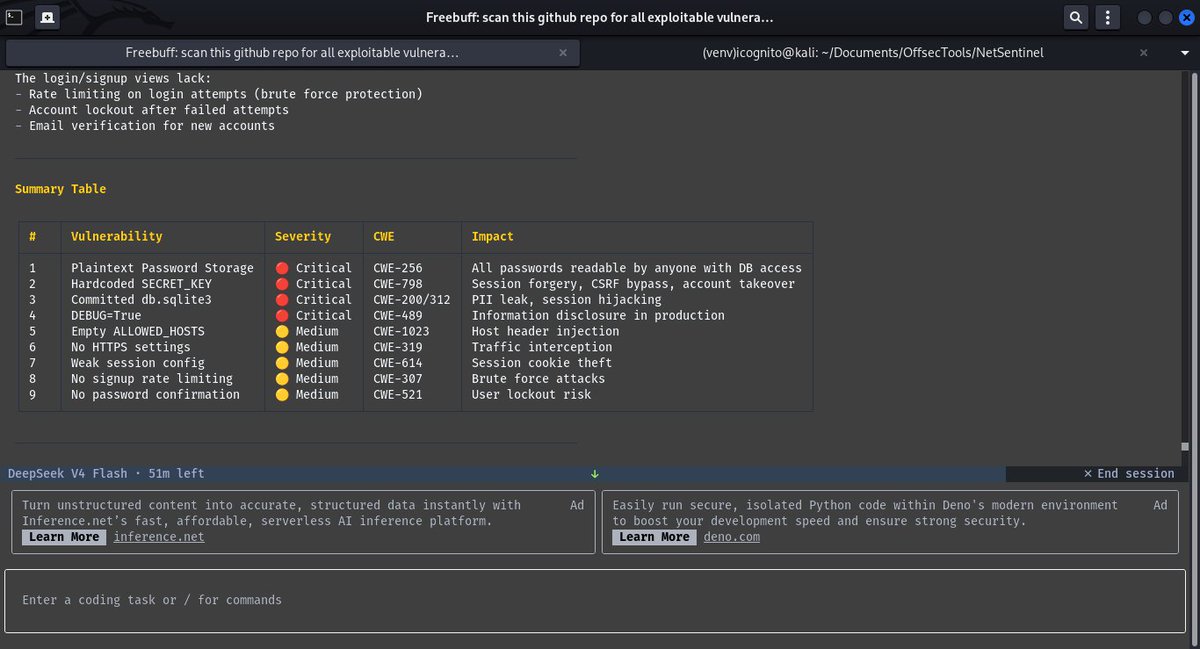This screenshot has width=1200, height=649.
Task: Click DeepSeek V4 Flash model status
Action: pos(106,473)
